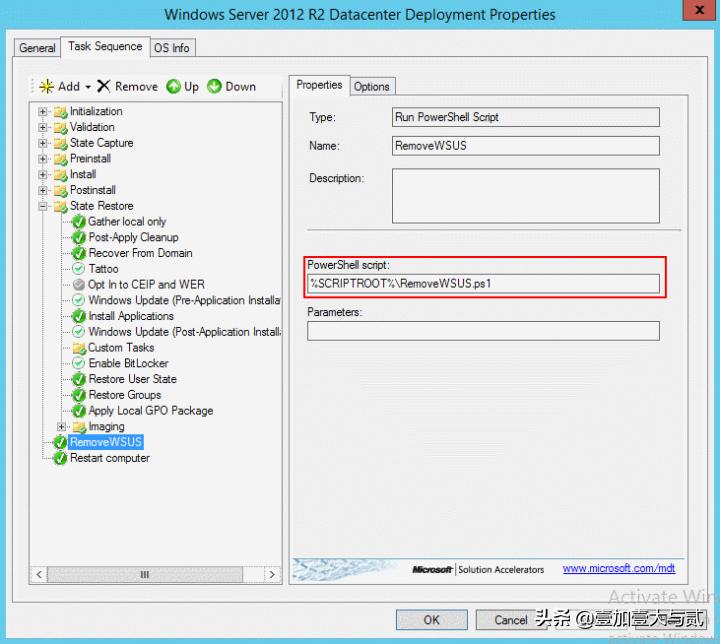Click the OK button
The width and height of the screenshot is (720, 644).
click(432, 620)
